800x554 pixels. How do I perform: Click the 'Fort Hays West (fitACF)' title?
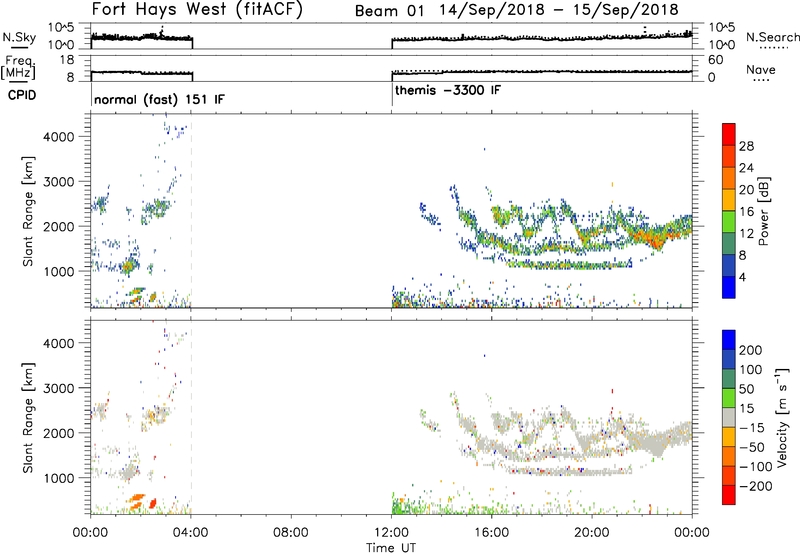click(x=197, y=10)
